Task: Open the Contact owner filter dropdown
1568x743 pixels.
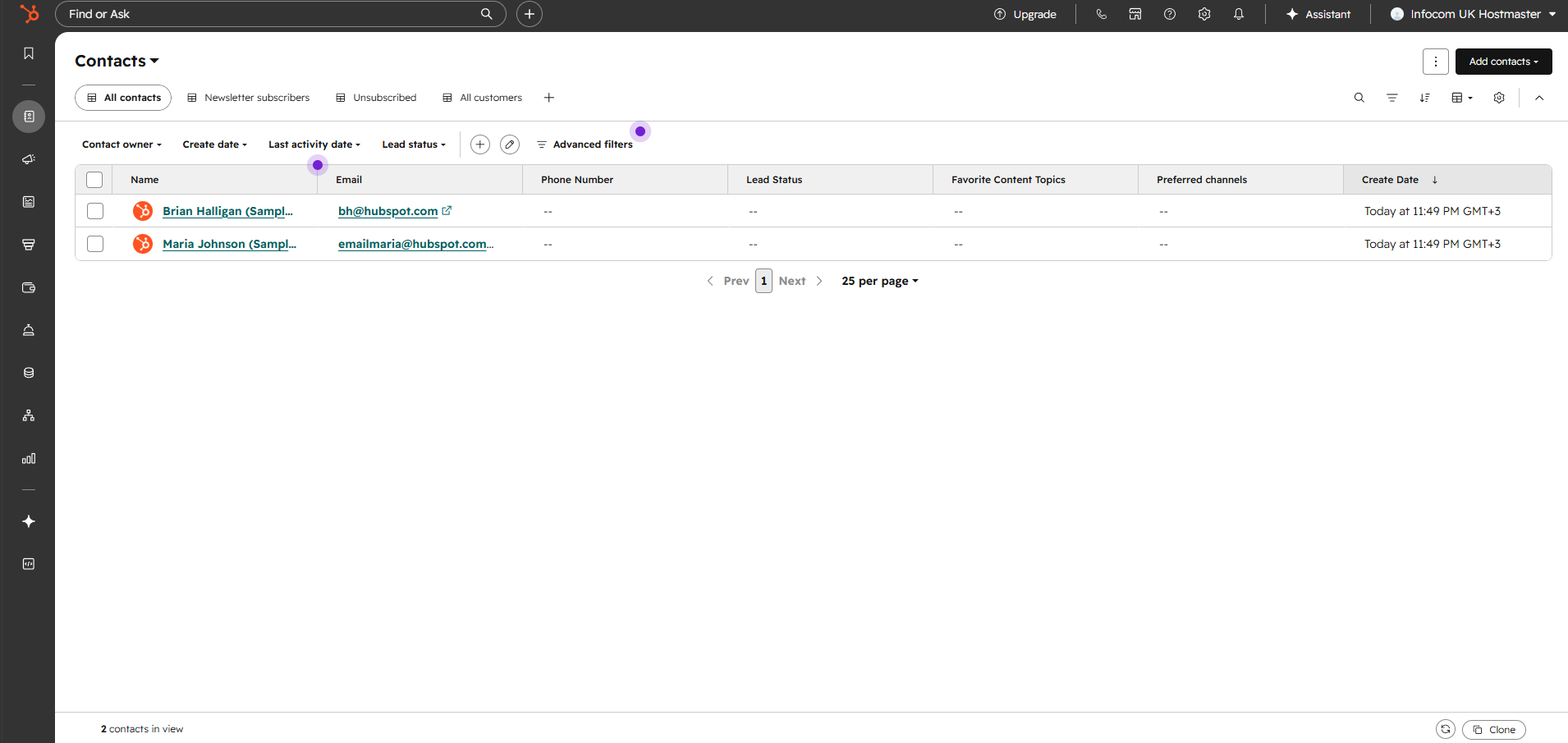Action: [121, 144]
